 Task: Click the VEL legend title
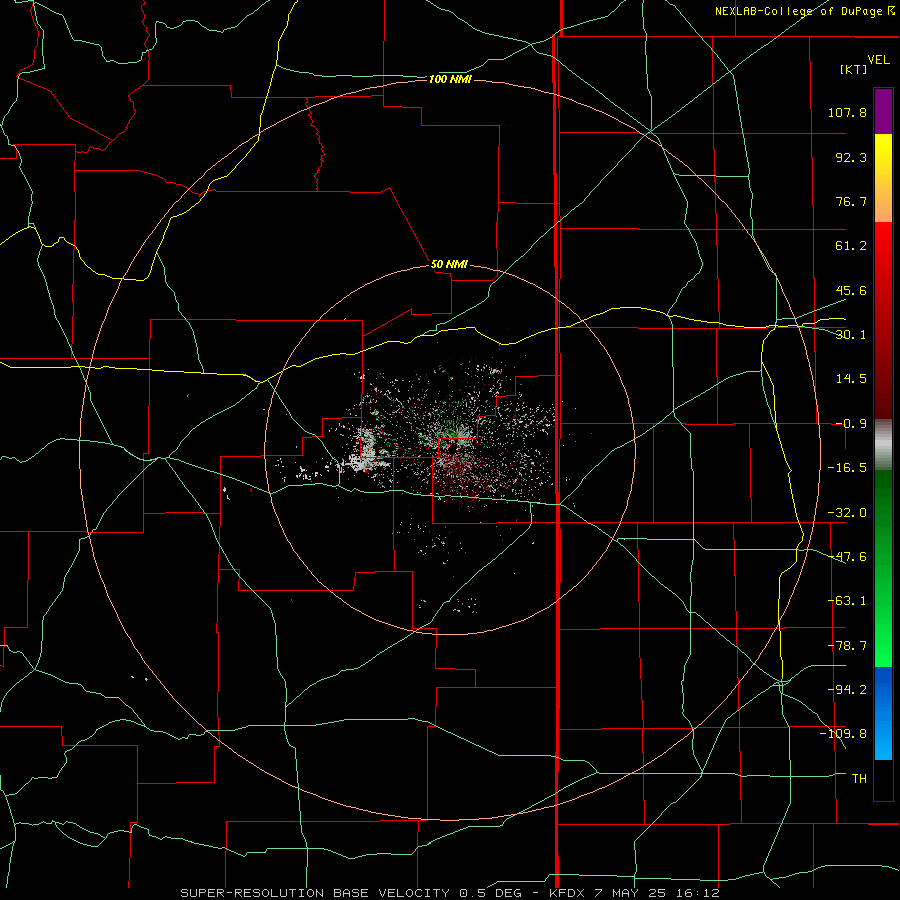879,60
